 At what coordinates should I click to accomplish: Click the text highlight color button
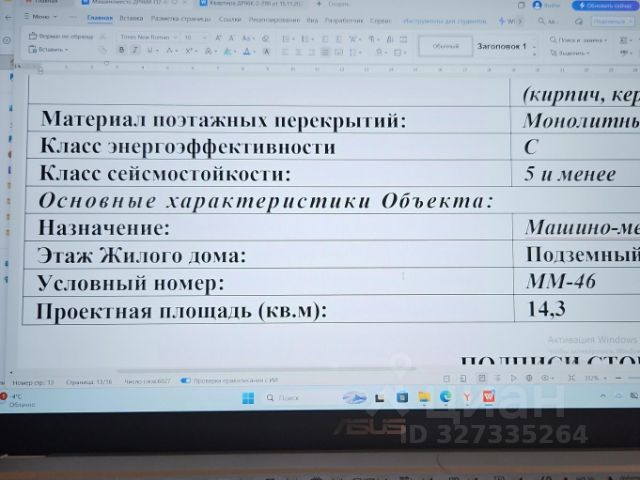click(x=228, y=51)
